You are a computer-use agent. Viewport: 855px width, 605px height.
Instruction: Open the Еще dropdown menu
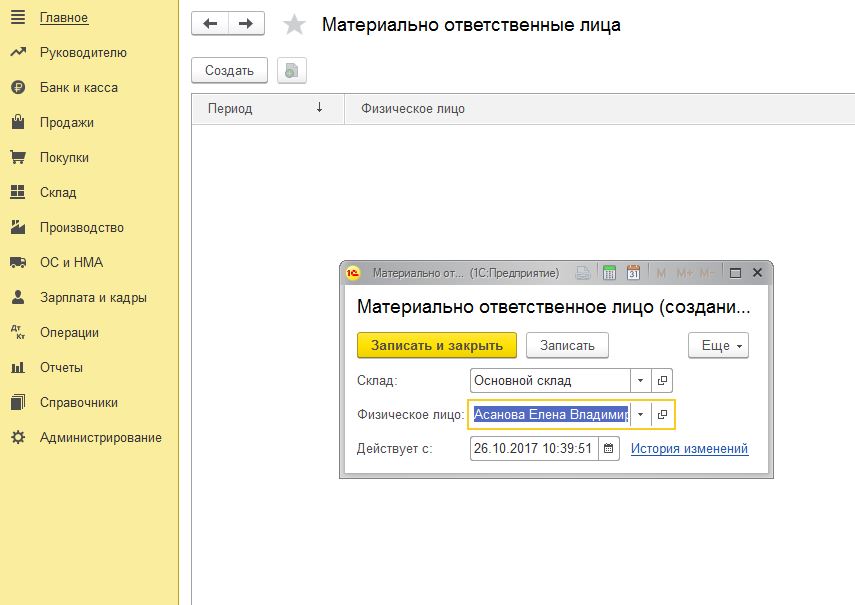[x=718, y=345]
